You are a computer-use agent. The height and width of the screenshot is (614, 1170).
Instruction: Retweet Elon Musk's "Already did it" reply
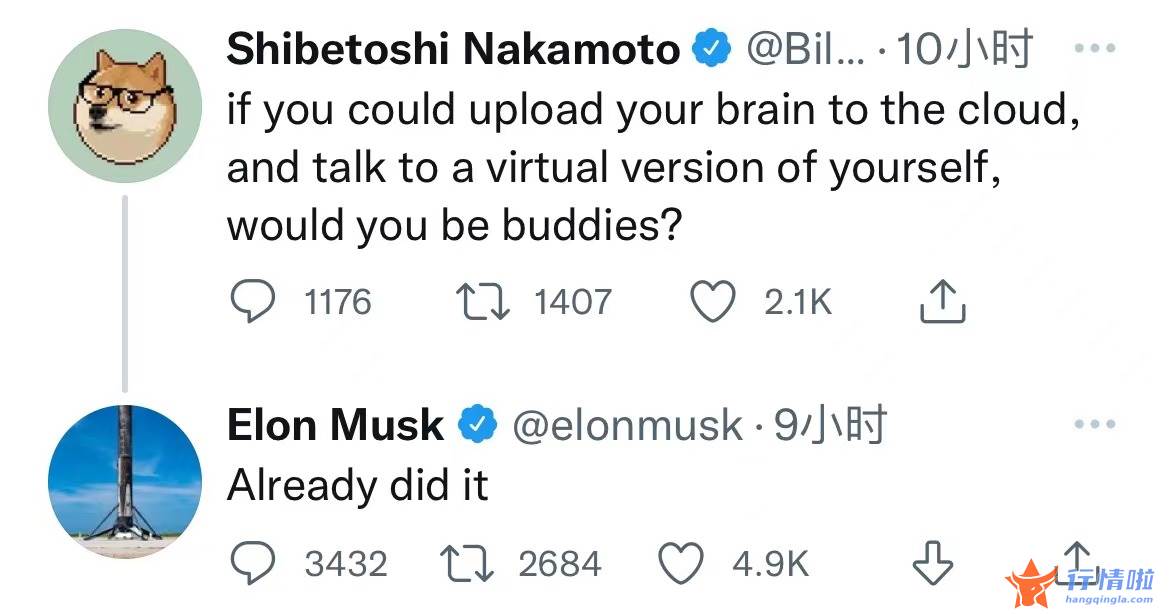click(x=467, y=564)
